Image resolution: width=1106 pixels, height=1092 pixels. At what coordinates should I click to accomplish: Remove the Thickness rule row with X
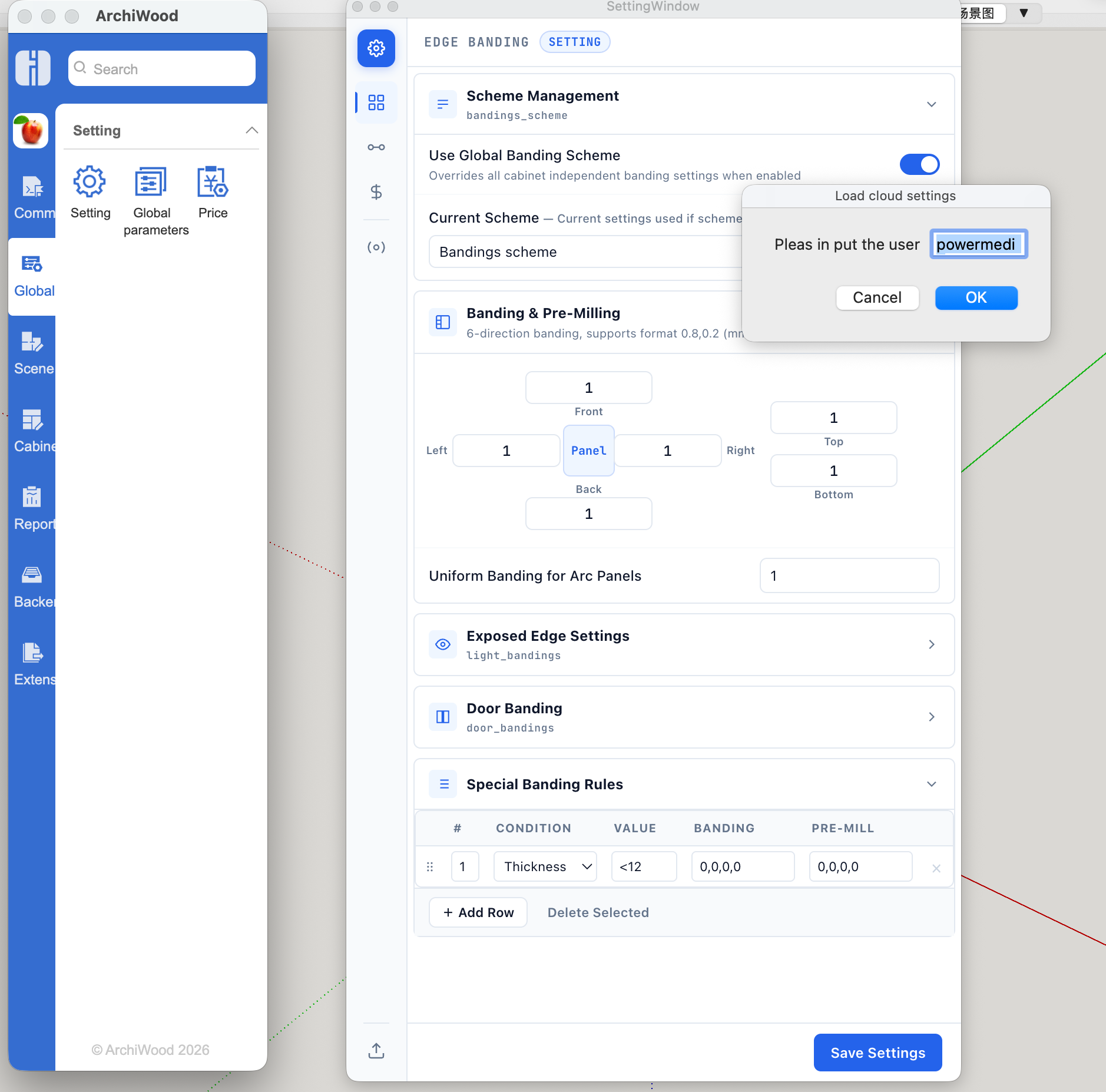pos(936,868)
